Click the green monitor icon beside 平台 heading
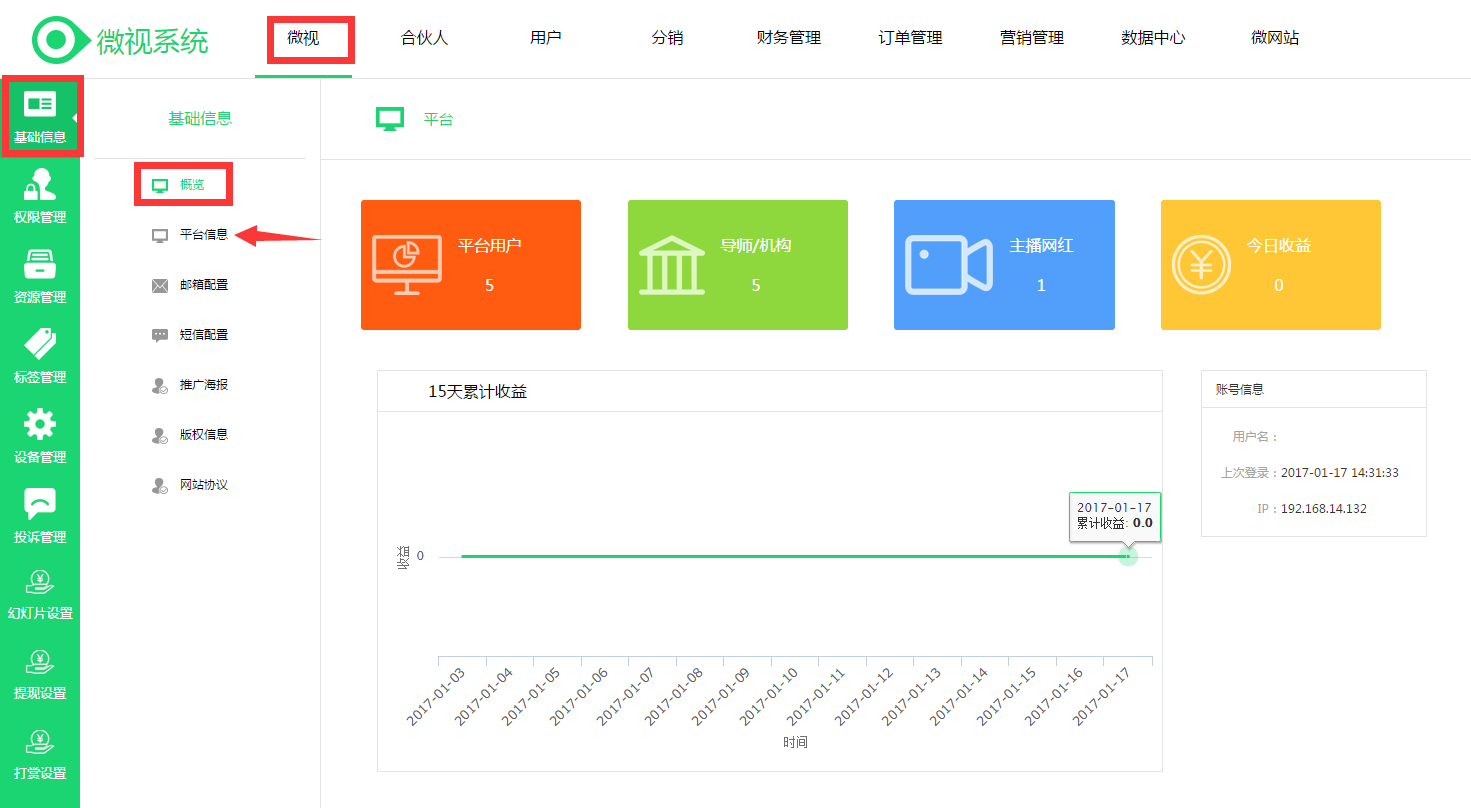This screenshot has height=808, width=1471. [390, 119]
